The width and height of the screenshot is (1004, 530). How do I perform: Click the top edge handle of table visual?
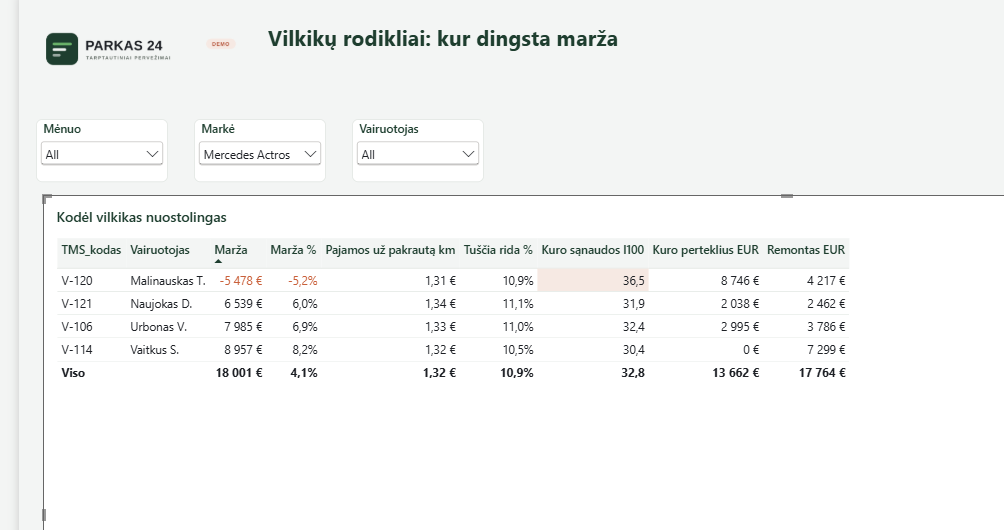787,196
